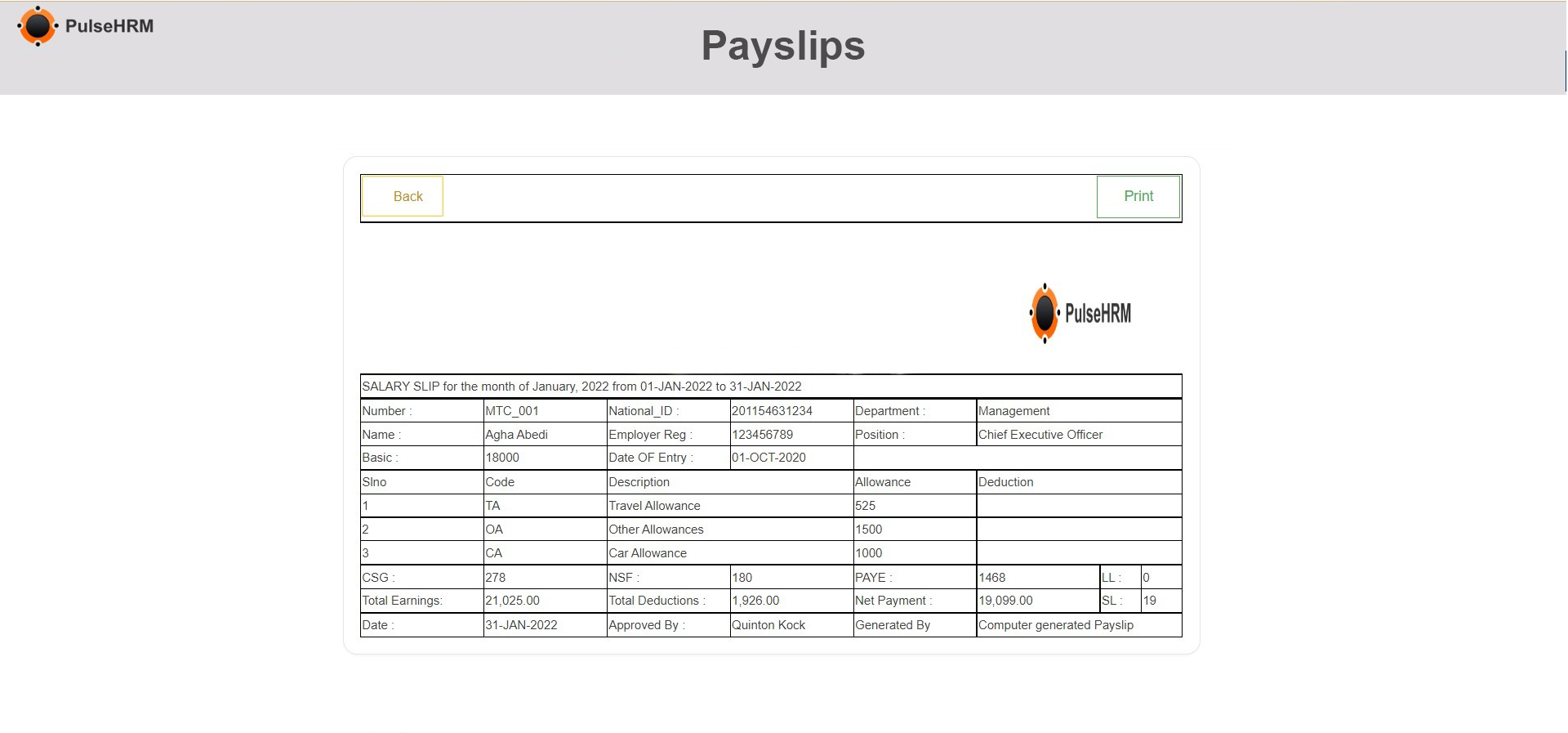Select Employer Reg value 123456789

(762, 435)
